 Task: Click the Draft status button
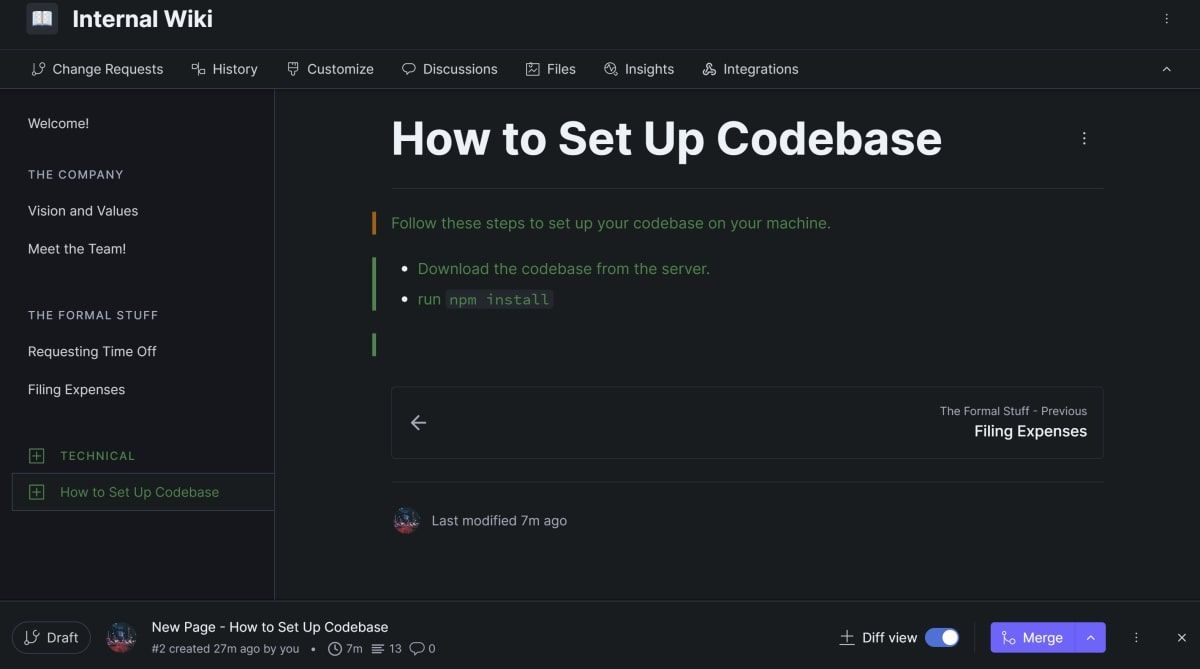coord(51,638)
